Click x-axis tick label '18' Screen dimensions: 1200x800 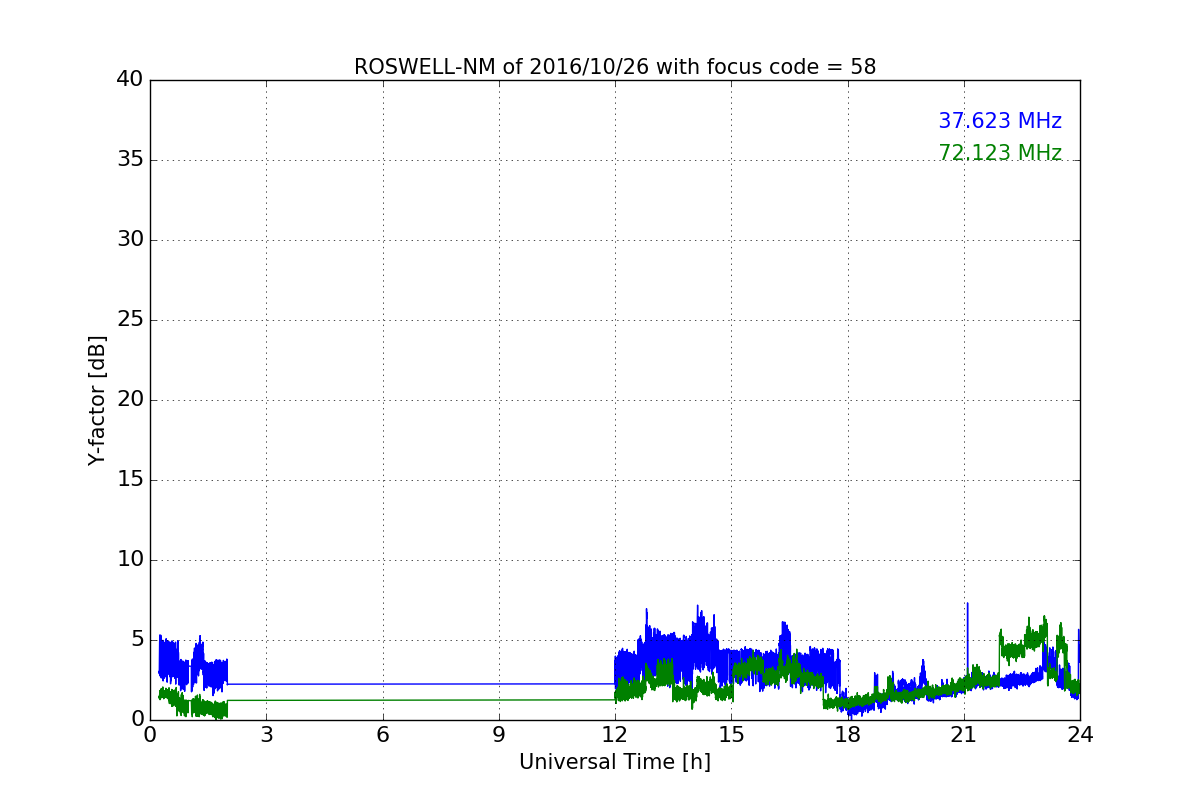(848, 735)
